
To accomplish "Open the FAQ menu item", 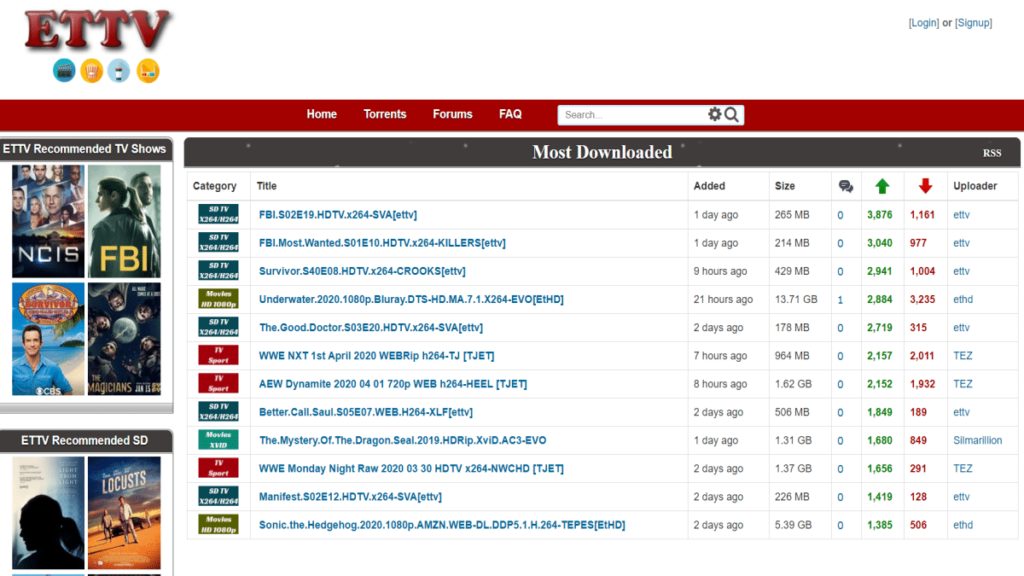I will coord(510,114).
